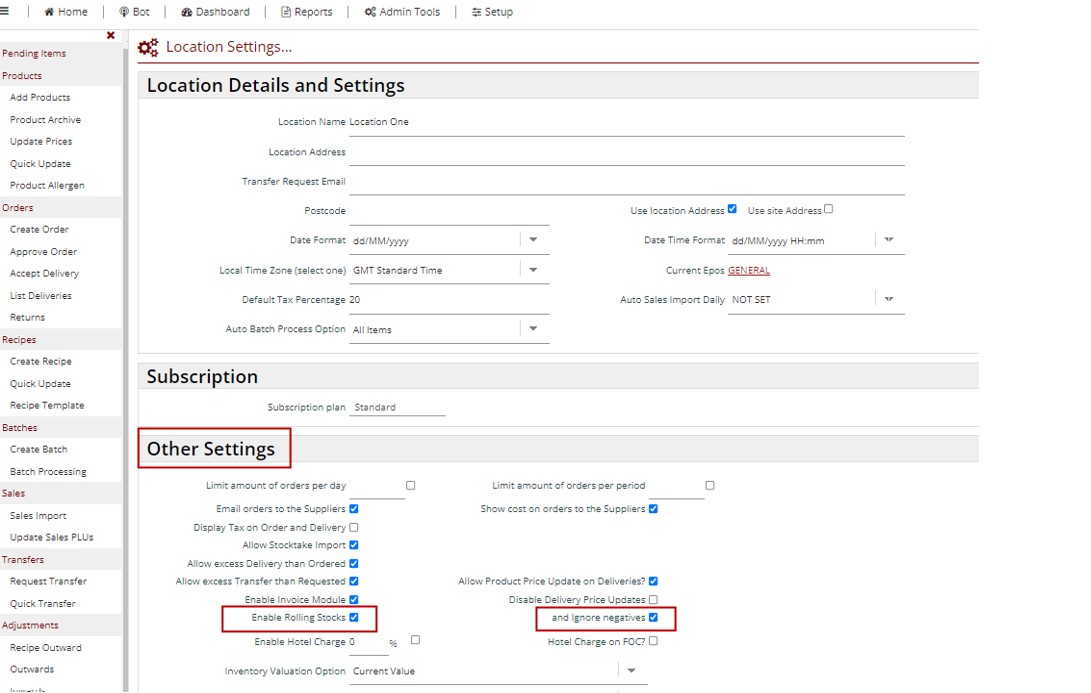Uncheck the Ignore negatives checkbox
The height and width of the screenshot is (693, 1091).
click(x=653, y=618)
